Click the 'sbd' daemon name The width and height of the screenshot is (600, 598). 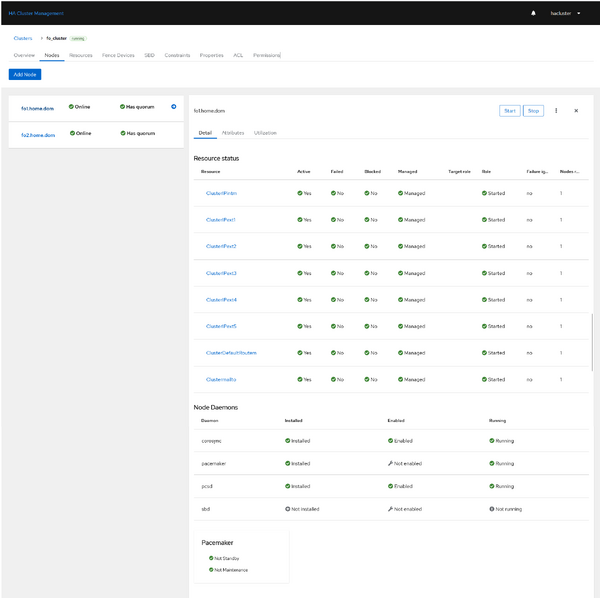205,509
